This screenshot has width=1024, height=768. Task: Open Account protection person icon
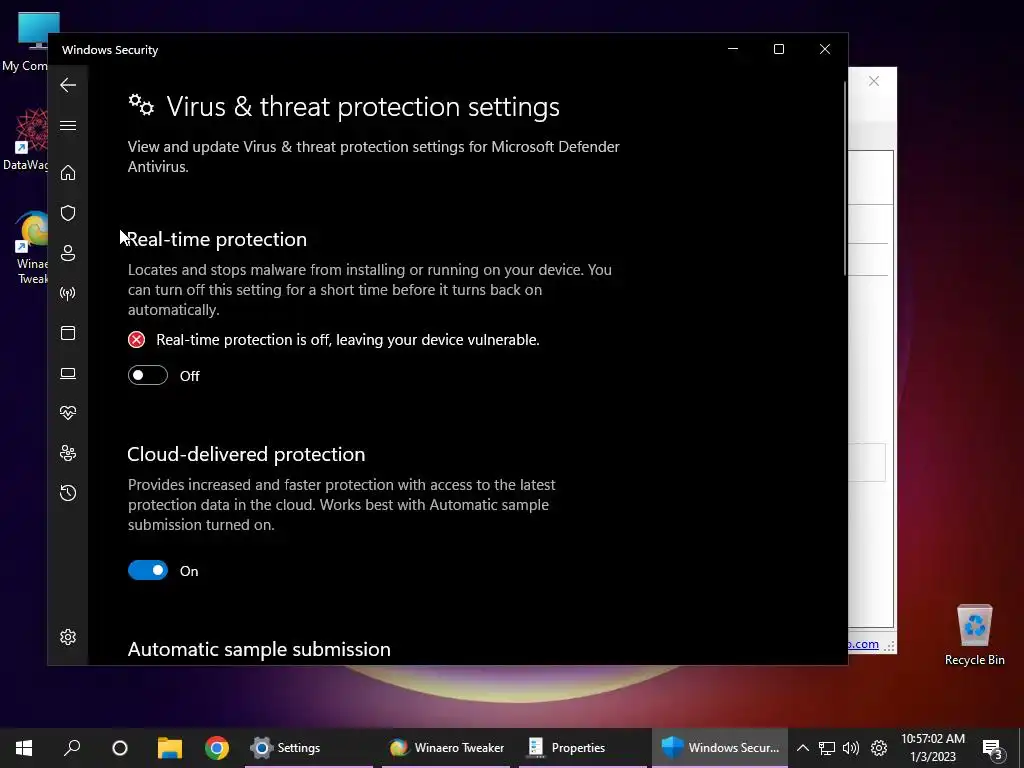pyautogui.click(x=68, y=253)
